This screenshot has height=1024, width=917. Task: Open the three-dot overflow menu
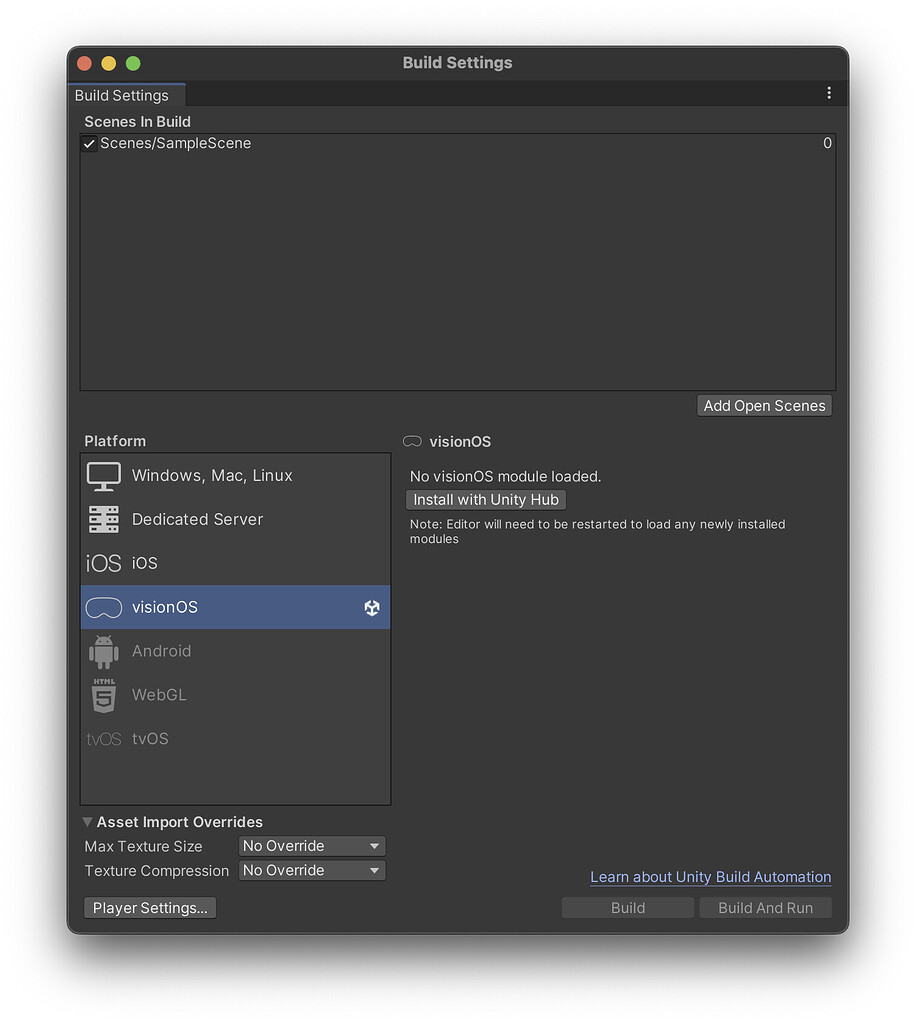click(x=828, y=92)
